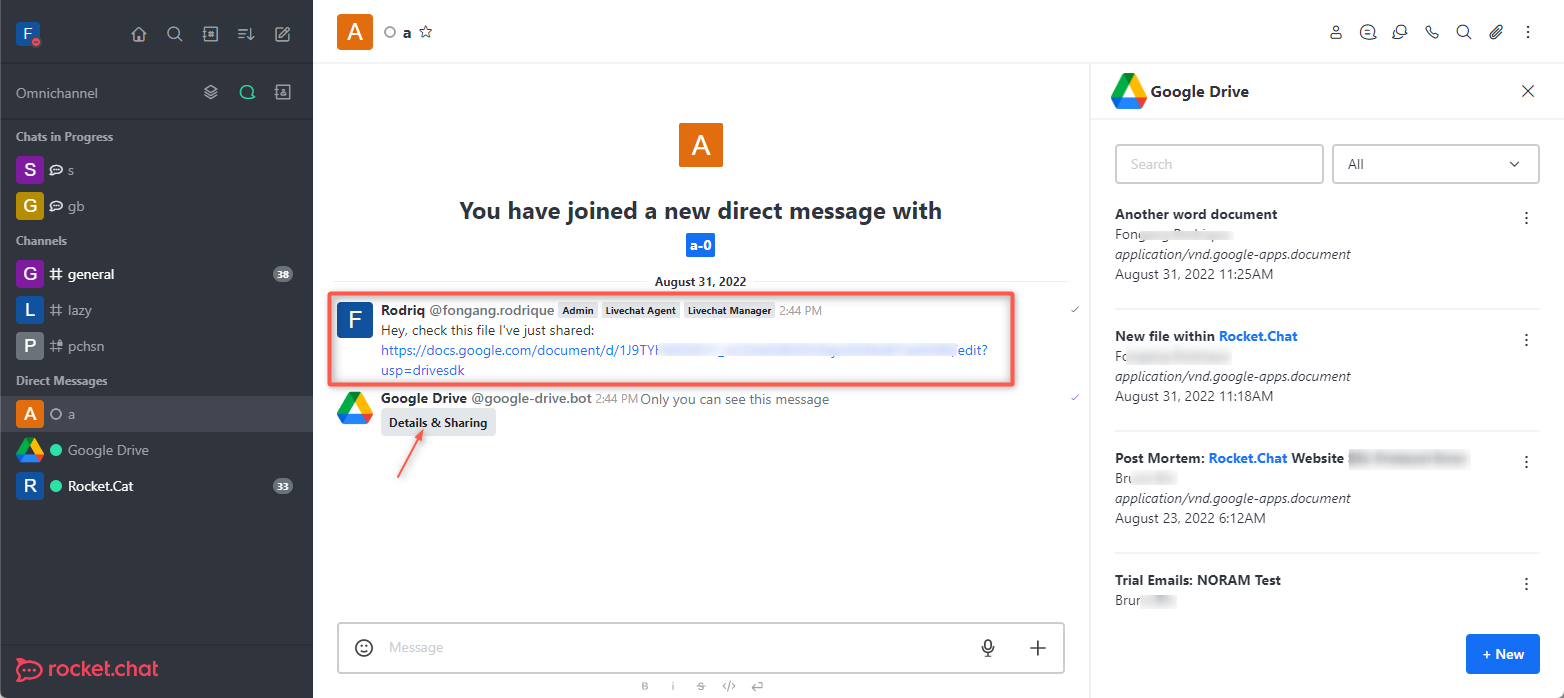Click Rodriq sender name in message
1564x698 pixels.
click(x=403, y=310)
